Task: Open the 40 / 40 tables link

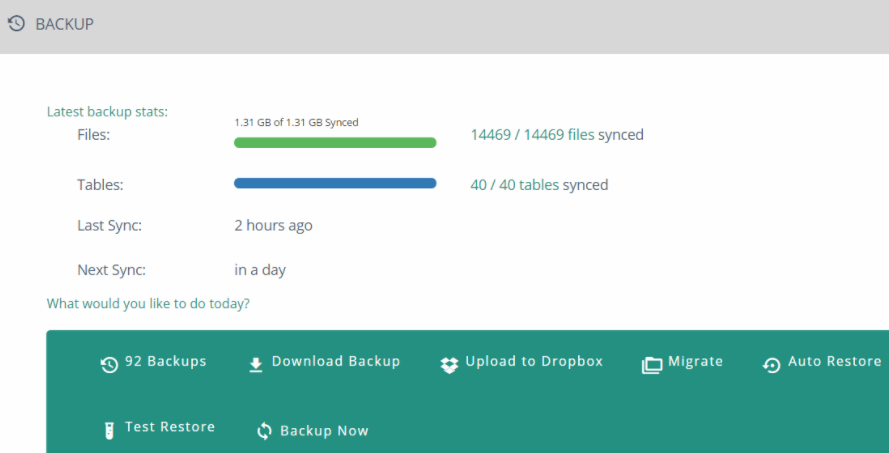Action: point(514,185)
